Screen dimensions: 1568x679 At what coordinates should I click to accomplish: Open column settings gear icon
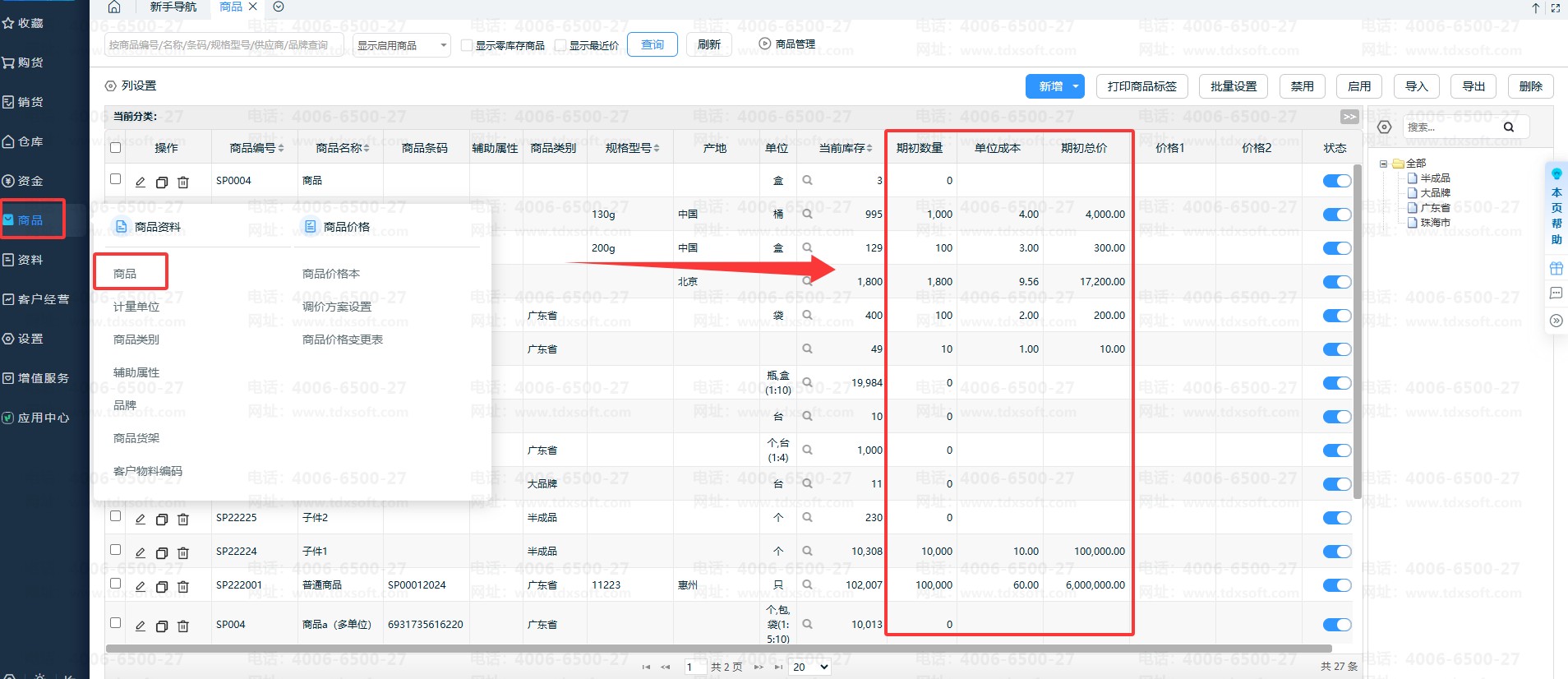(111, 86)
